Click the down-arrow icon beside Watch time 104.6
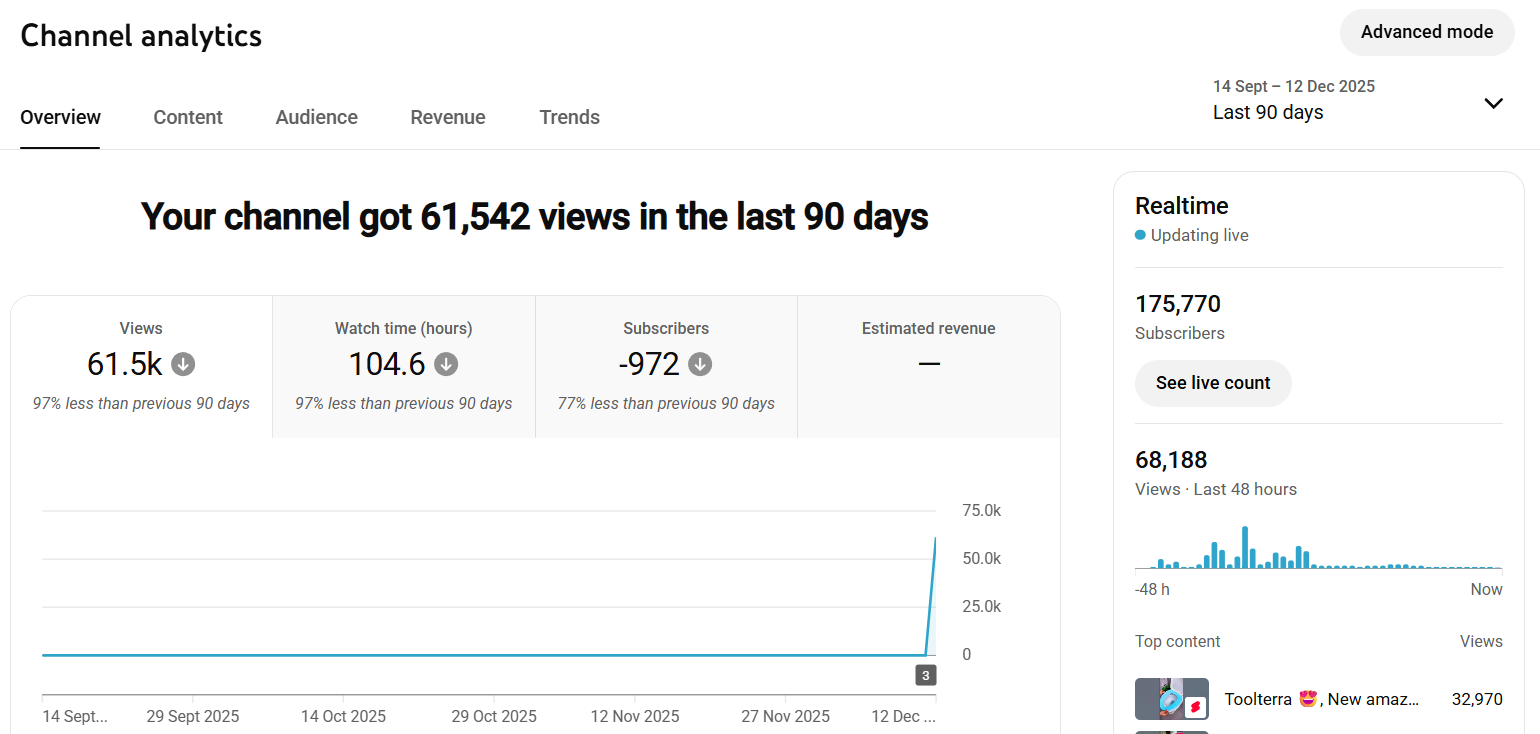This screenshot has height=734, width=1540. [446, 365]
